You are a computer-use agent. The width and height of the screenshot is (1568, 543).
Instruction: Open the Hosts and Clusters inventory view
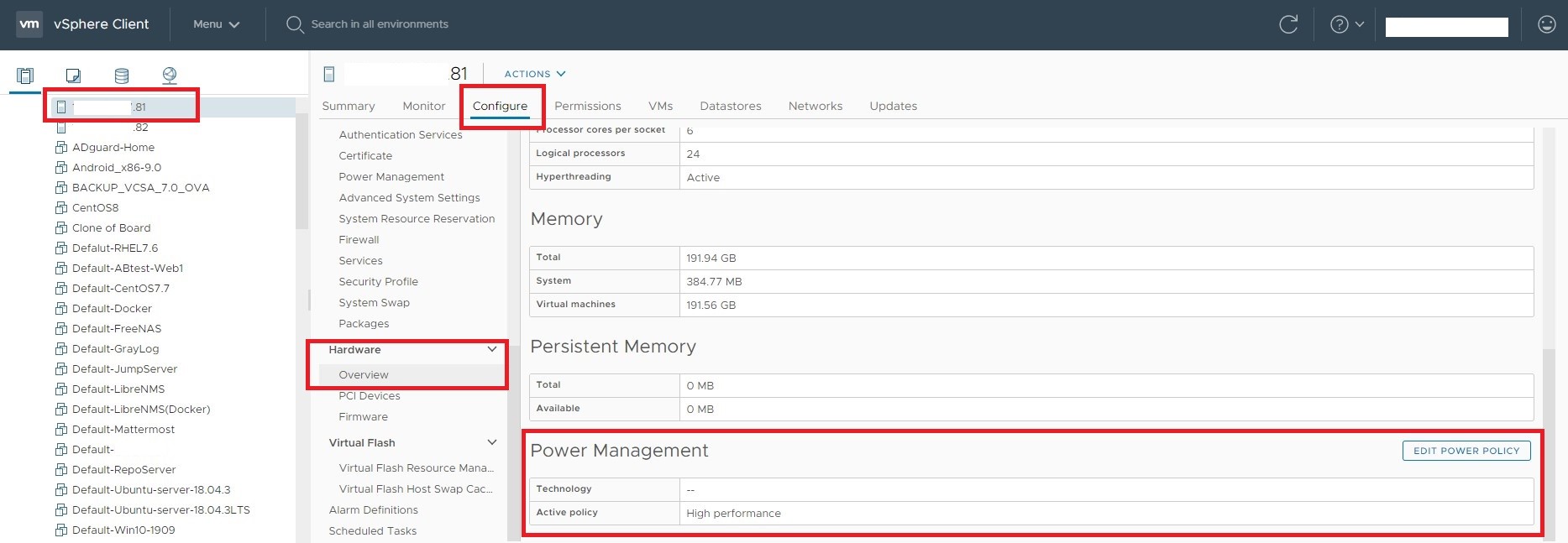point(25,76)
